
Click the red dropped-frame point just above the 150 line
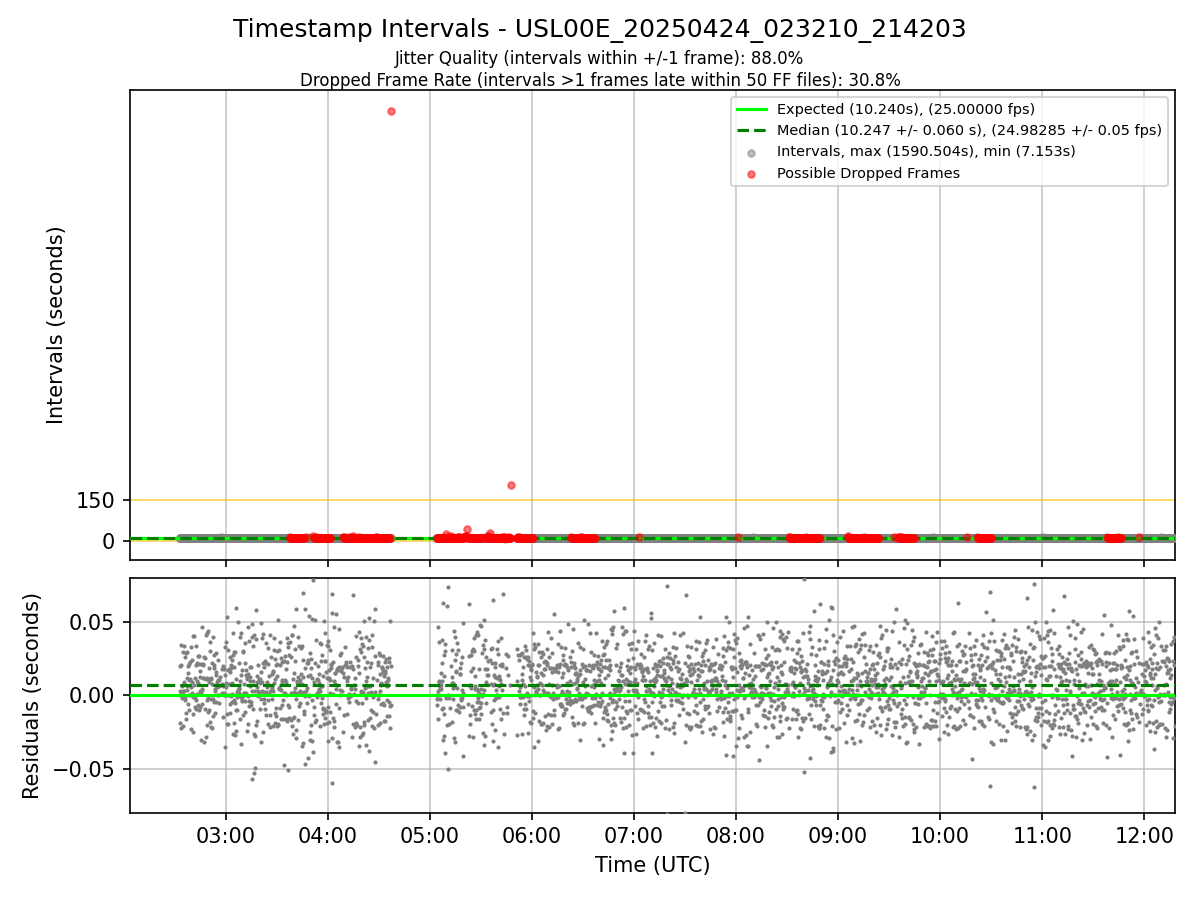click(x=511, y=485)
